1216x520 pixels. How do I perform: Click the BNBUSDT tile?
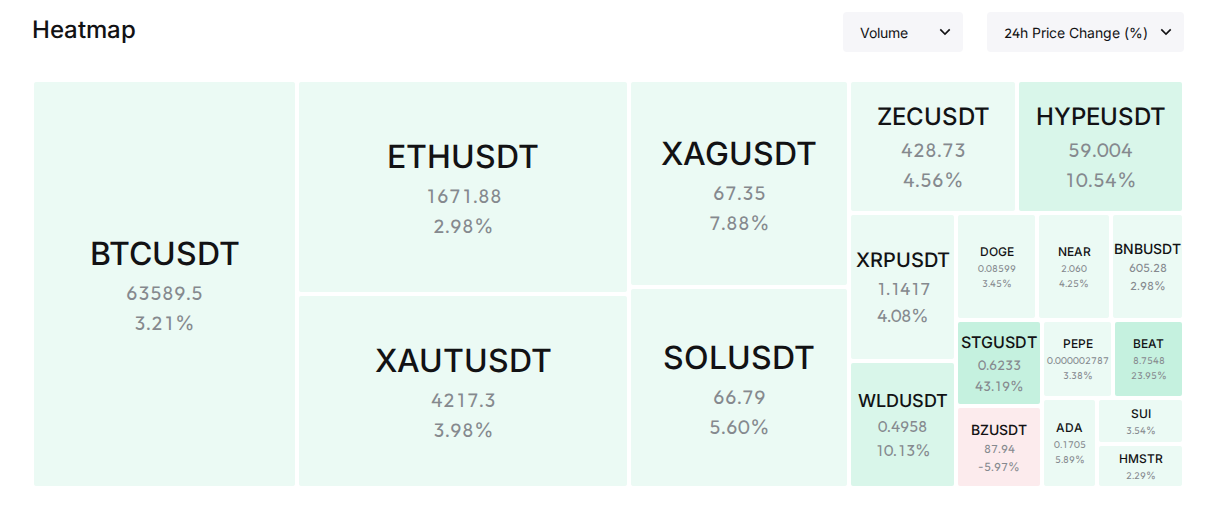[x=1147, y=266]
